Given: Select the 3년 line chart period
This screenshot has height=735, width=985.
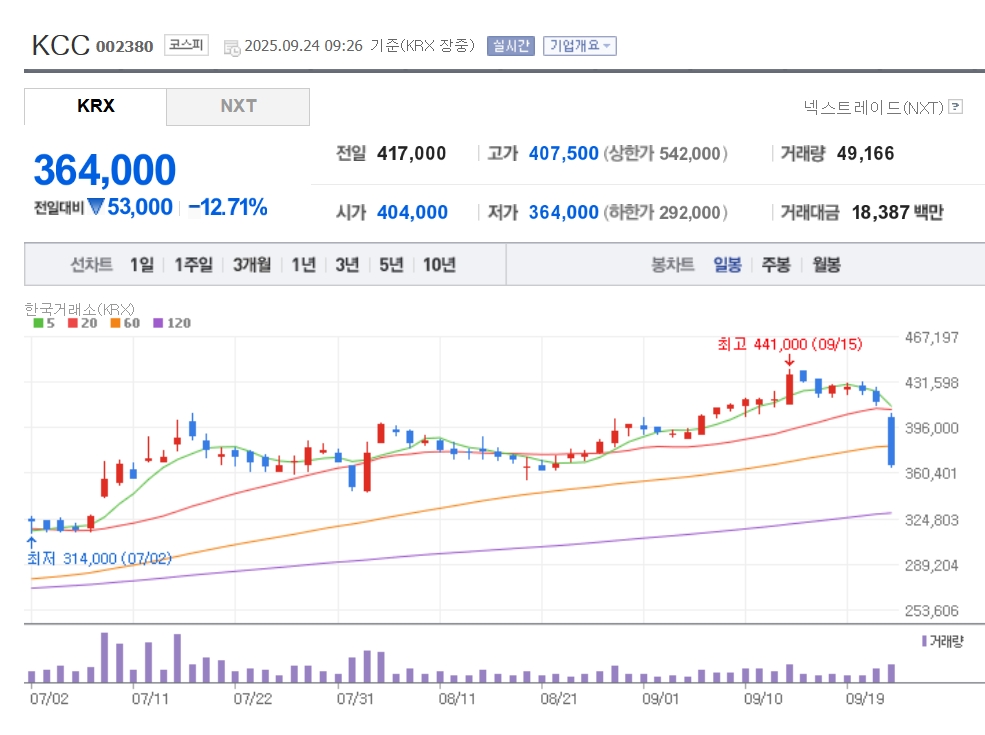Looking at the screenshot, I should pyautogui.click(x=347, y=264).
